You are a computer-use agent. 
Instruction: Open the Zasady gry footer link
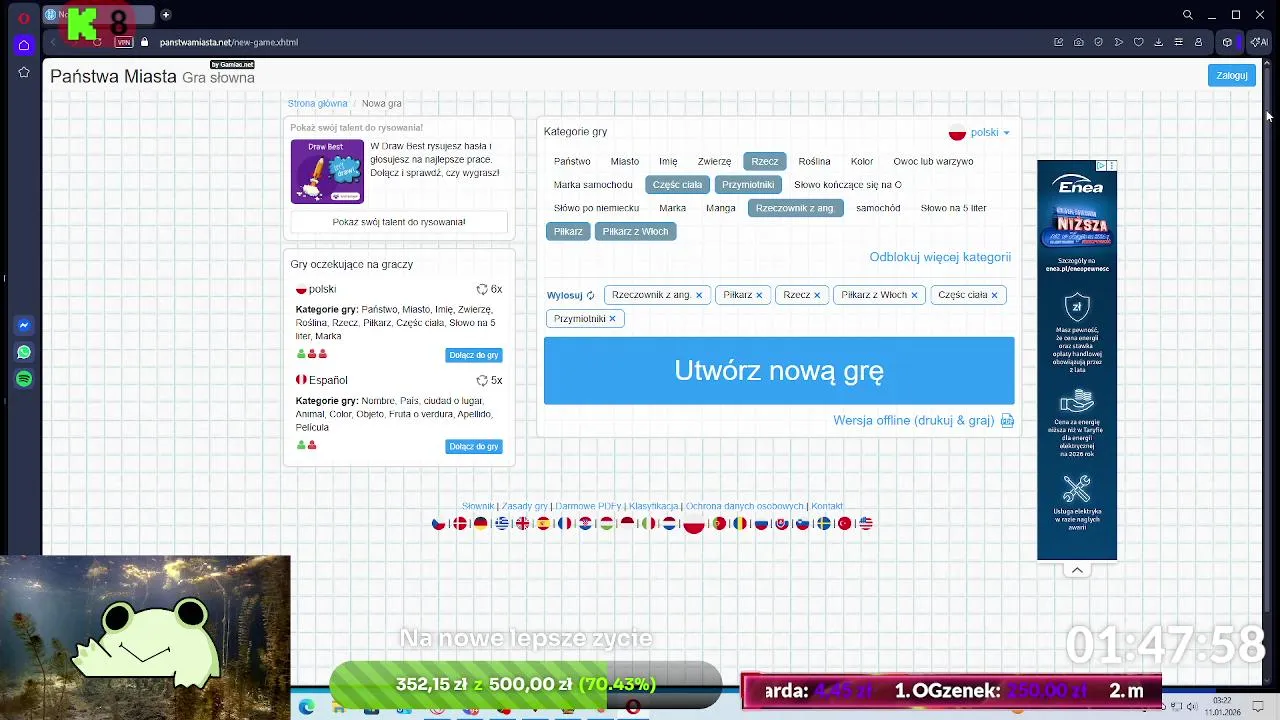[x=524, y=506]
